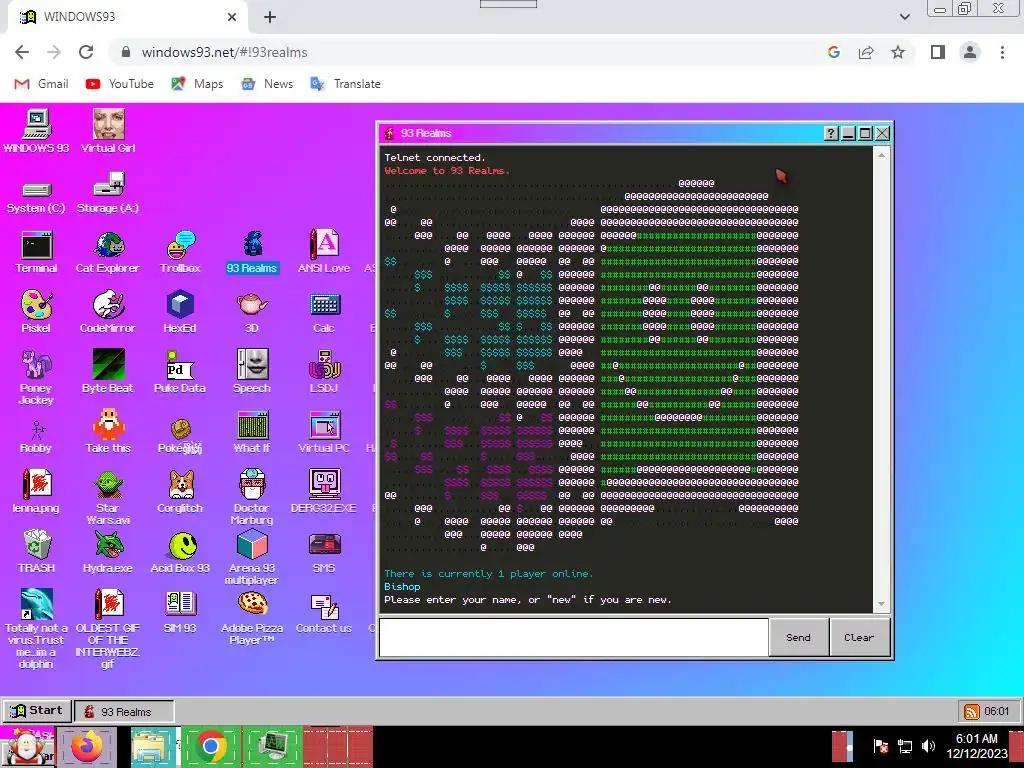Focus the 93 Realms command input field
The image size is (1024, 768).
(573, 637)
